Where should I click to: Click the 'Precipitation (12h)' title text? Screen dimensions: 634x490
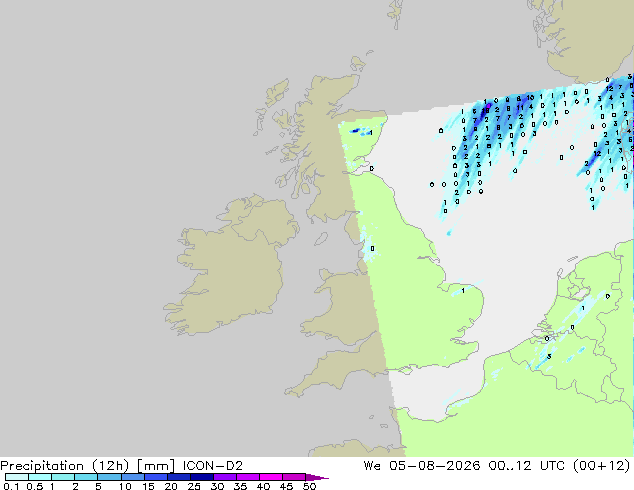click(x=65, y=466)
